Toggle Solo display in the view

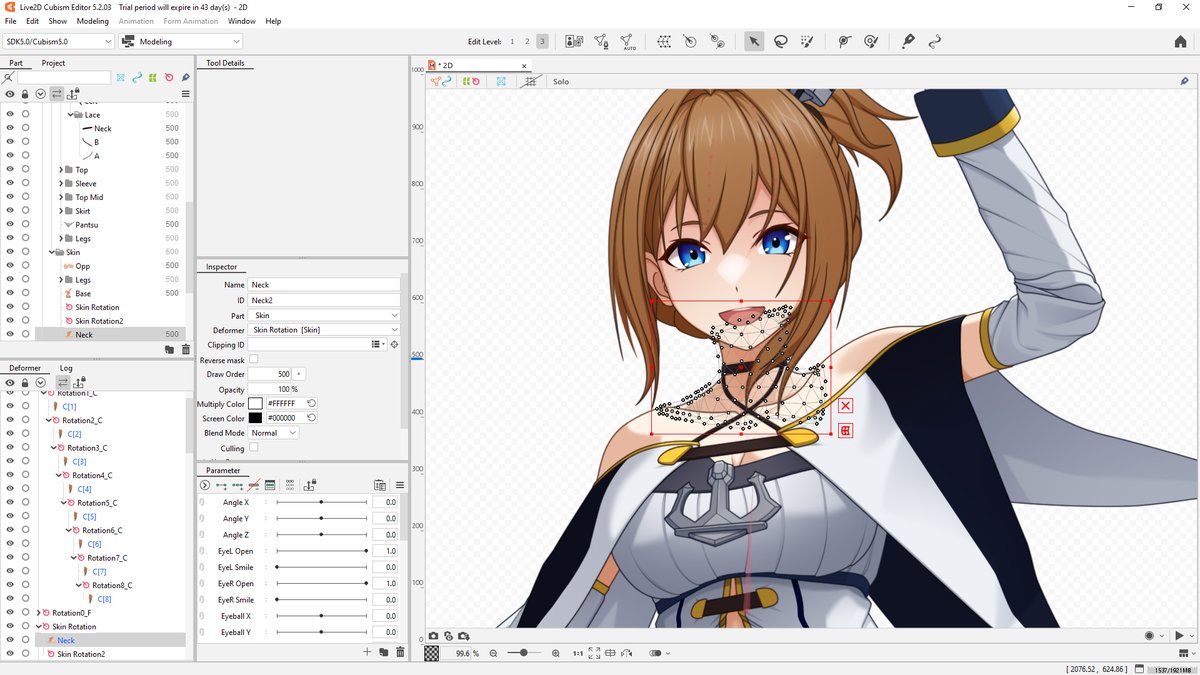[561, 81]
